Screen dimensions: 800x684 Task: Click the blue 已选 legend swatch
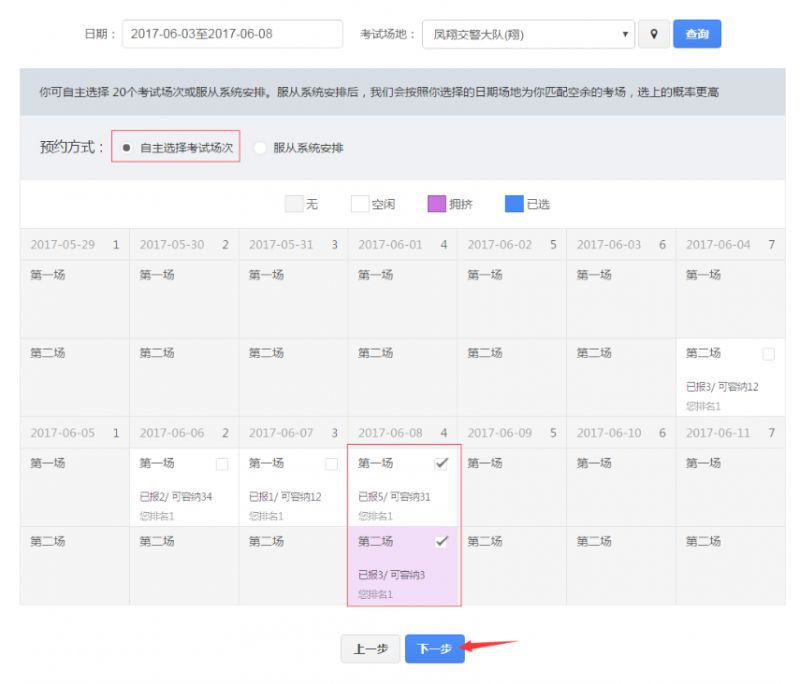click(x=514, y=204)
